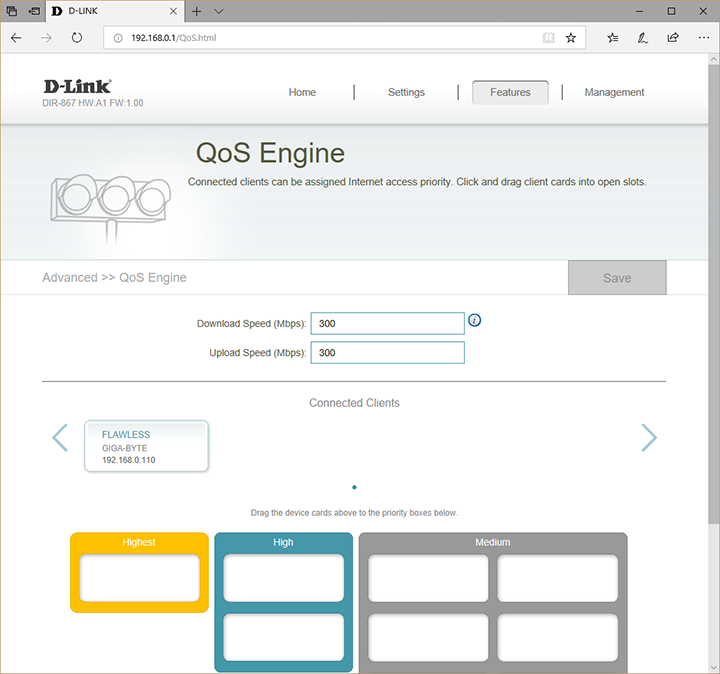The height and width of the screenshot is (674, 720).
Task: Open the Settings menu
Action: pyautogui.click(x=406, y=92)
